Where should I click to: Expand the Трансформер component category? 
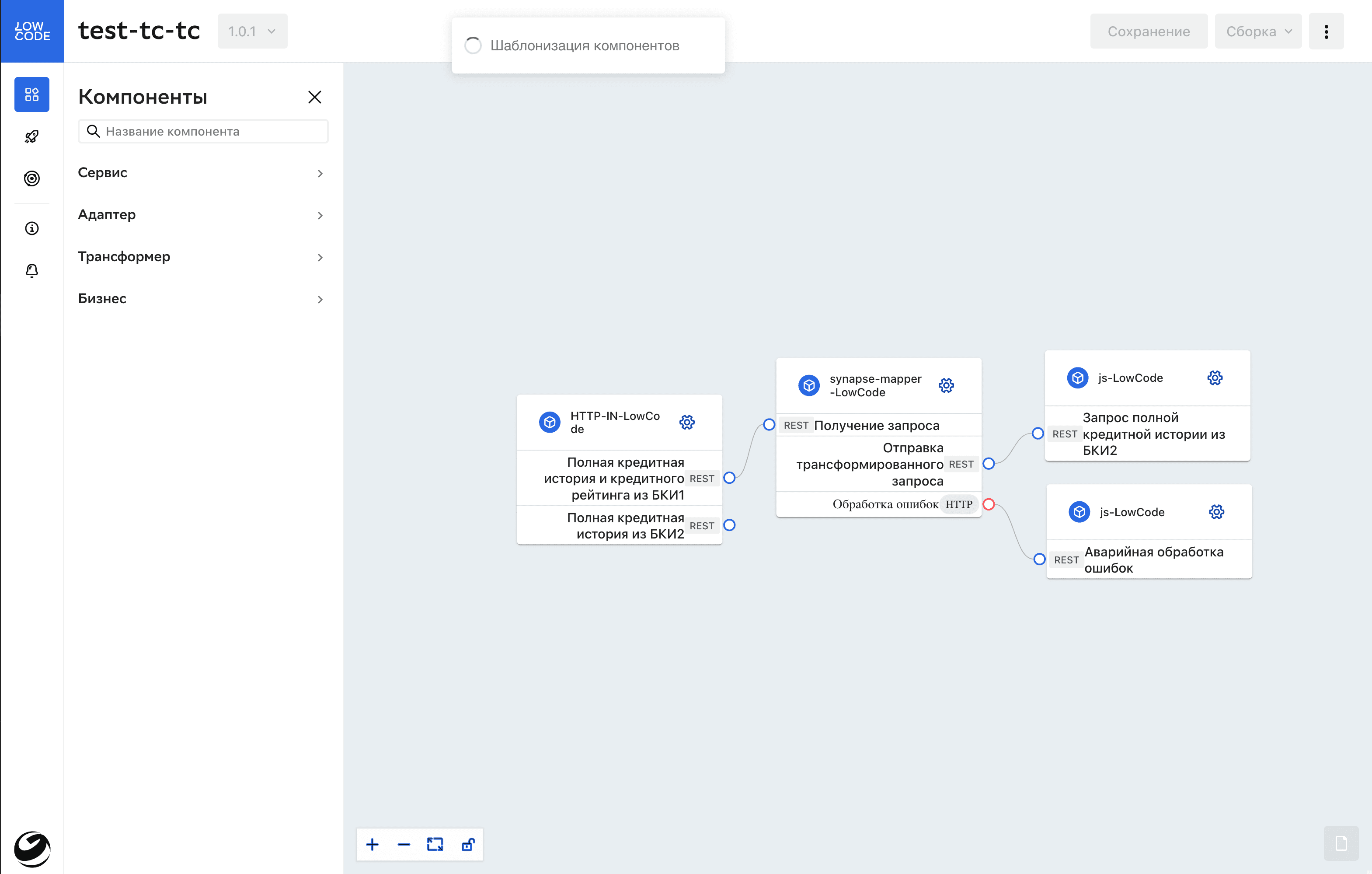202,256
